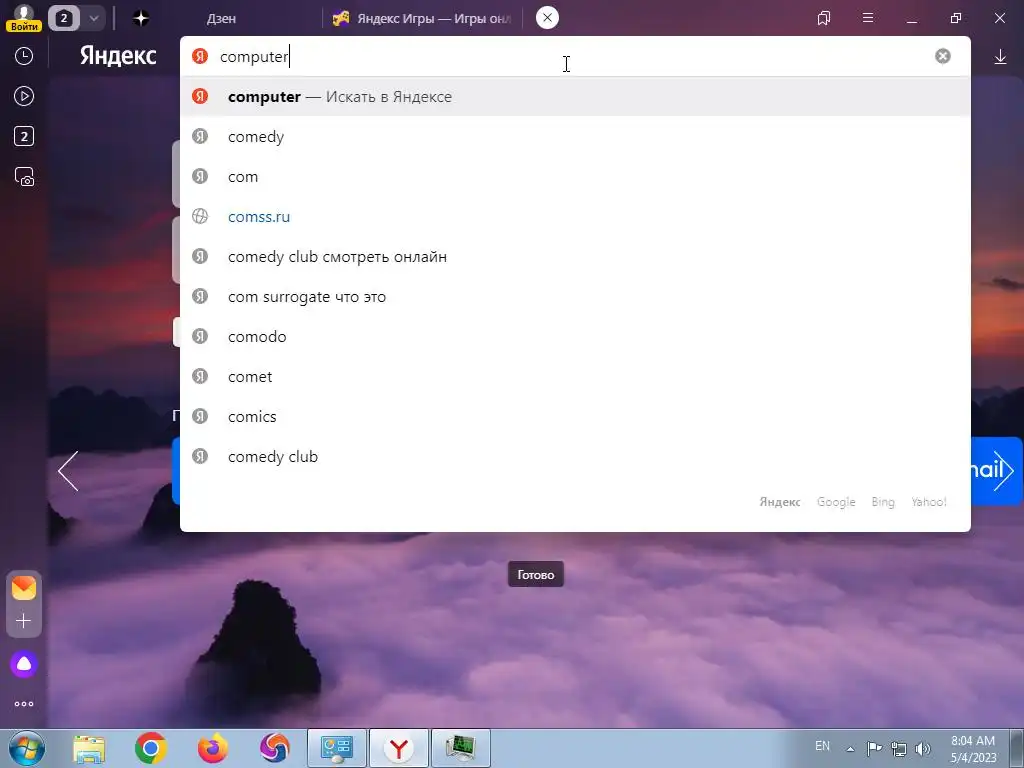Open the network tray icon

(899, 749)
